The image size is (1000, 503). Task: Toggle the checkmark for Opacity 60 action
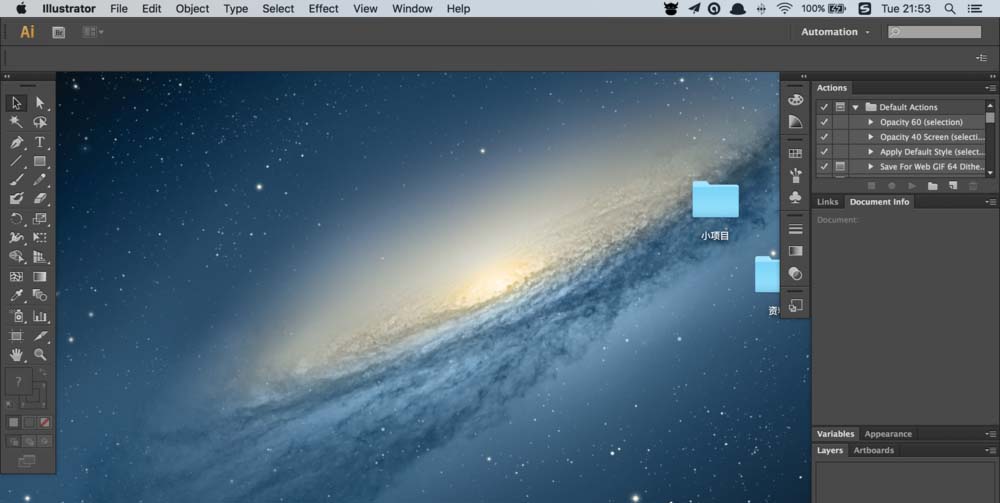[824, 122]
